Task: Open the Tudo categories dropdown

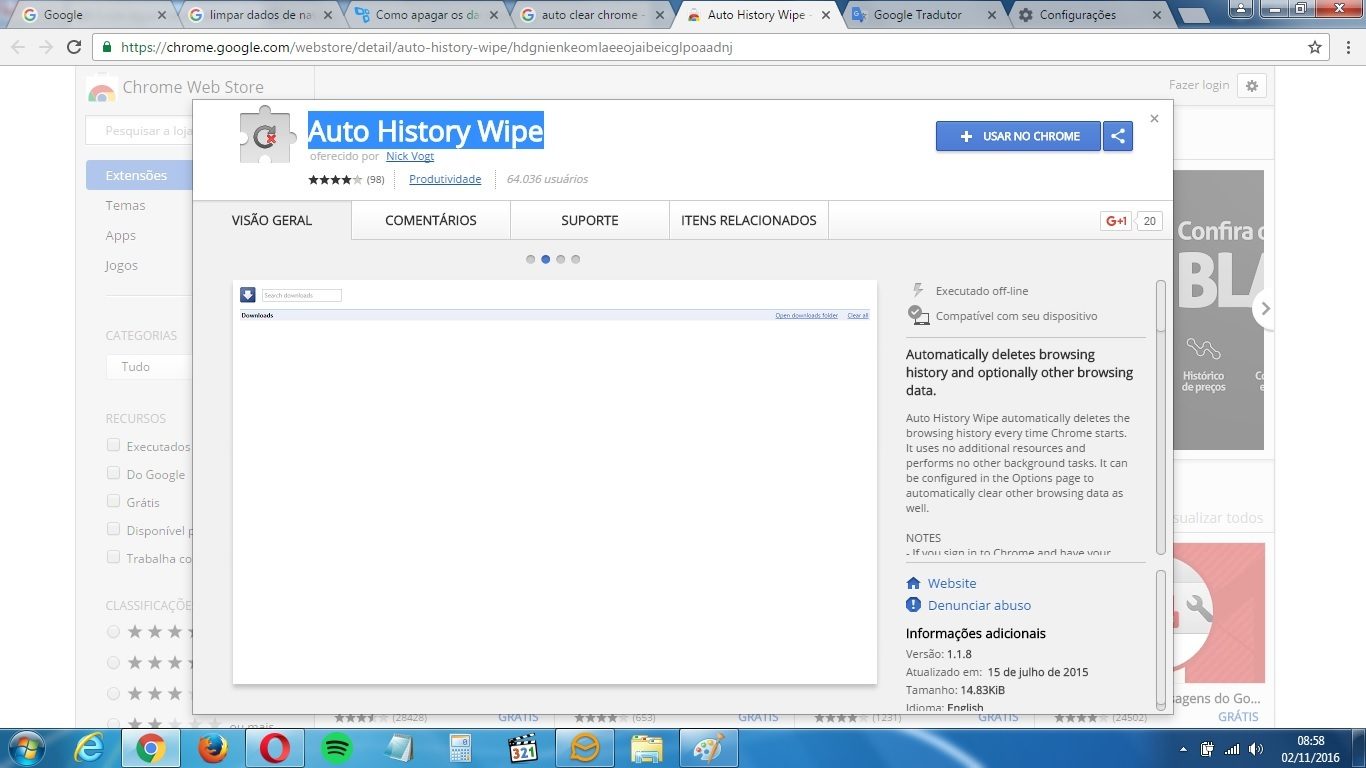Action: click(148, 367)
